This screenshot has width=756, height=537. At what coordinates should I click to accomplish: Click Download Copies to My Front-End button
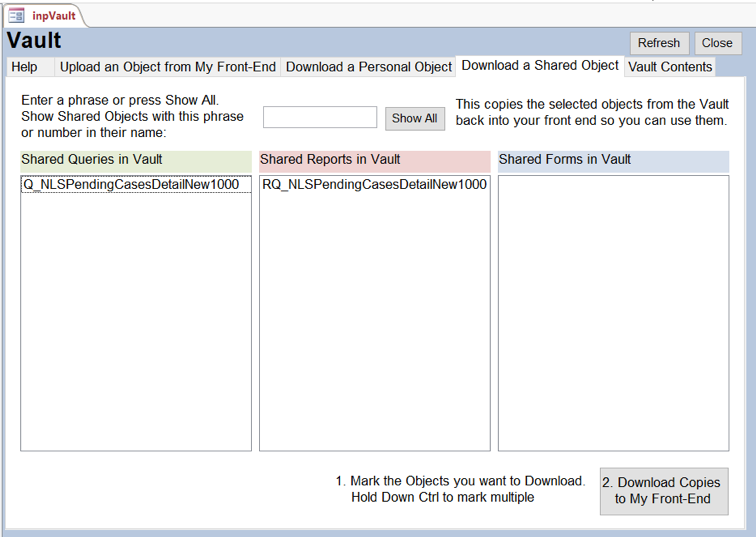point(664,490)
